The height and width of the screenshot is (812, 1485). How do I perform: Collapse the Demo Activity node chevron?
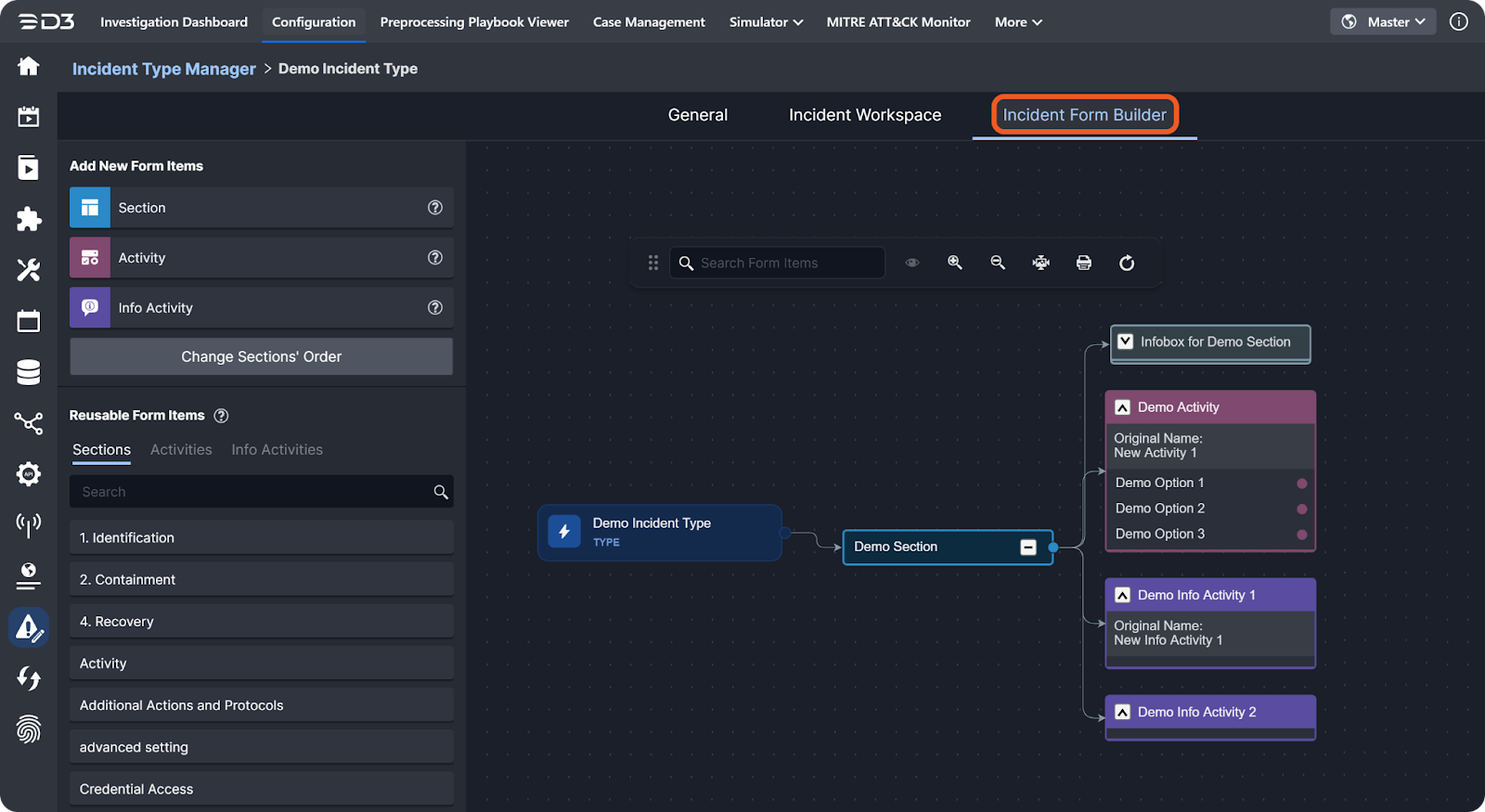click(x=1122, y=407)
